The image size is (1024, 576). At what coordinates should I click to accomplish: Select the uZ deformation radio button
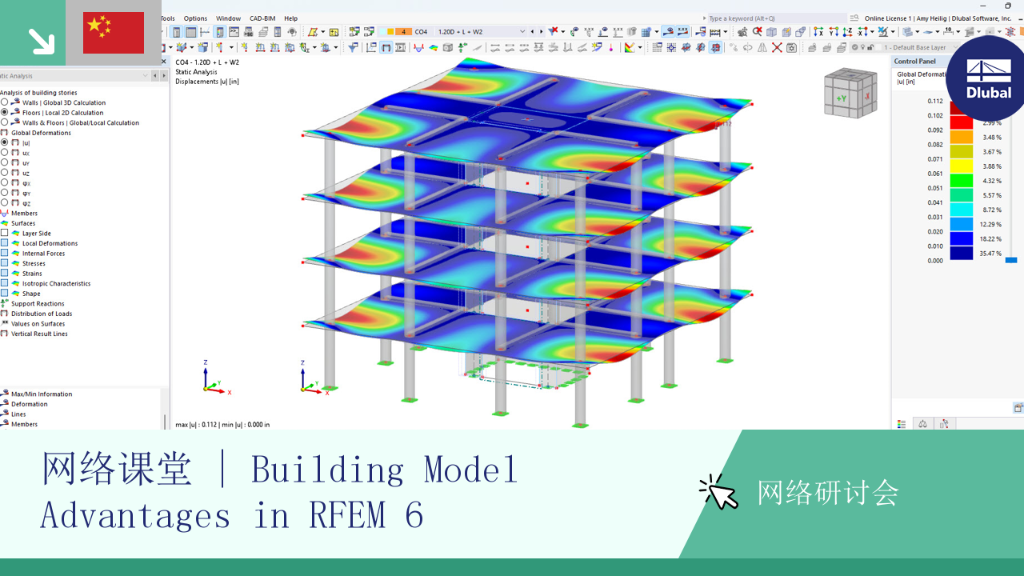point(5,172)
